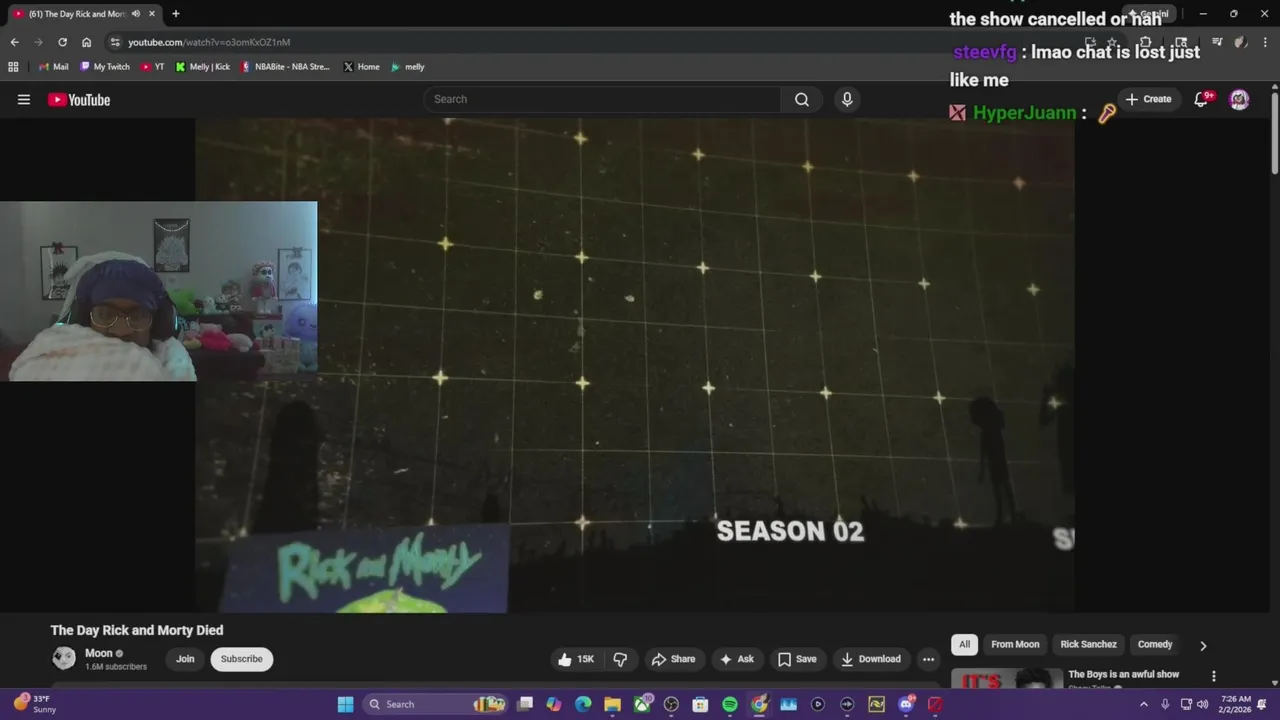Screen dimensions: 1280x720
Task: Mute the tab using its speaker icon
Action: [x=136, y=14]
